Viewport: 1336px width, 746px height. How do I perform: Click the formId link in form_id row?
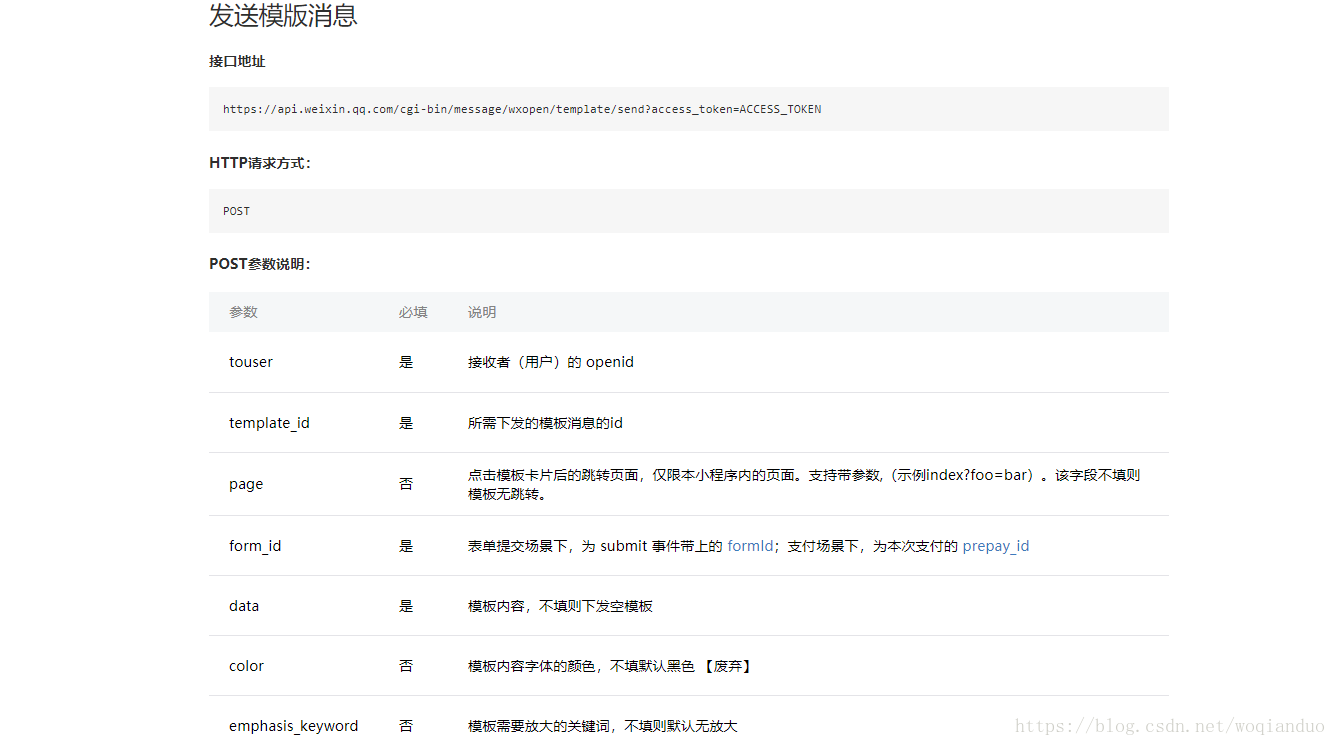(x=750, y=546)
